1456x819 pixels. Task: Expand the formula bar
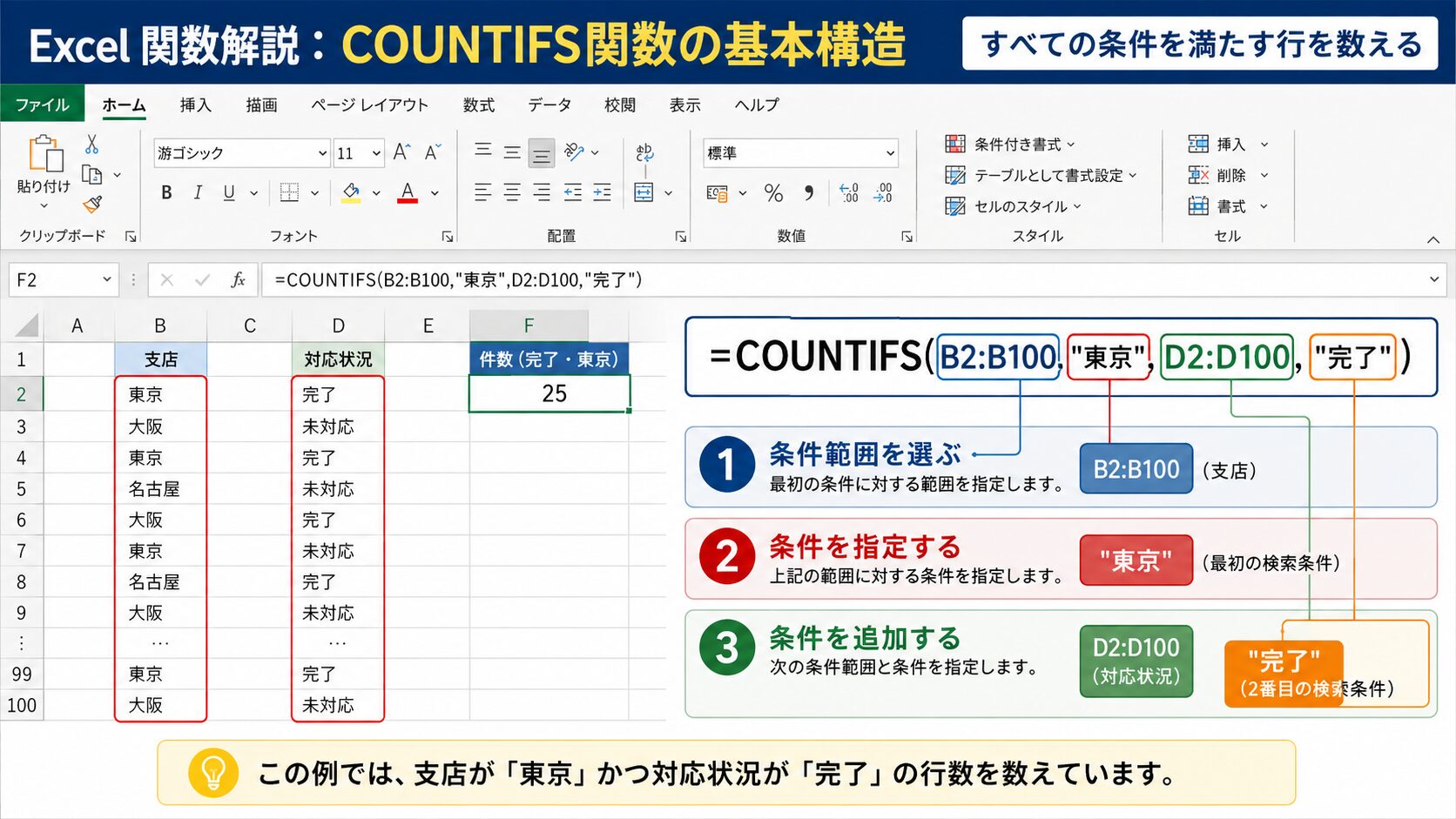click(1433, 279)
